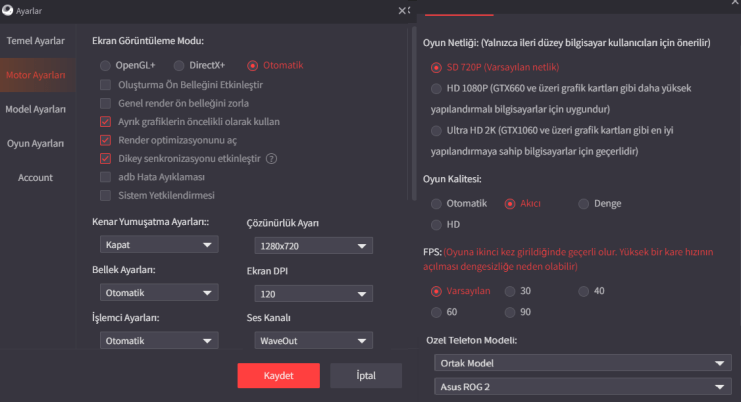Enable Oluşturma Ön Belleğini Etkinleştir checkbox
The height and width of the screenshot is (402, 741).
click(105, 85)
